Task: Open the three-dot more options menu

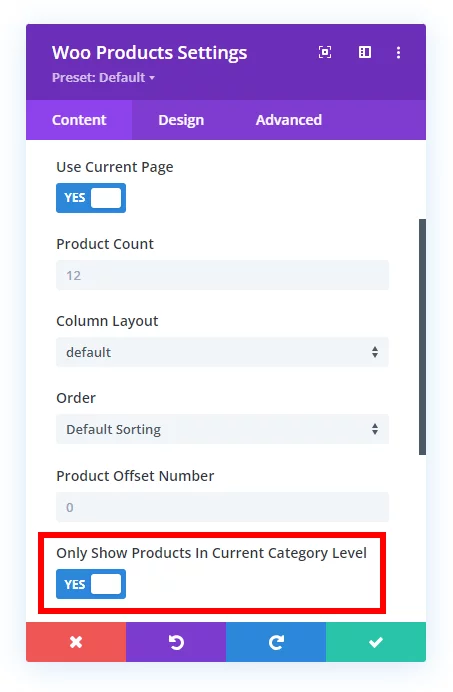Action: 398,53
